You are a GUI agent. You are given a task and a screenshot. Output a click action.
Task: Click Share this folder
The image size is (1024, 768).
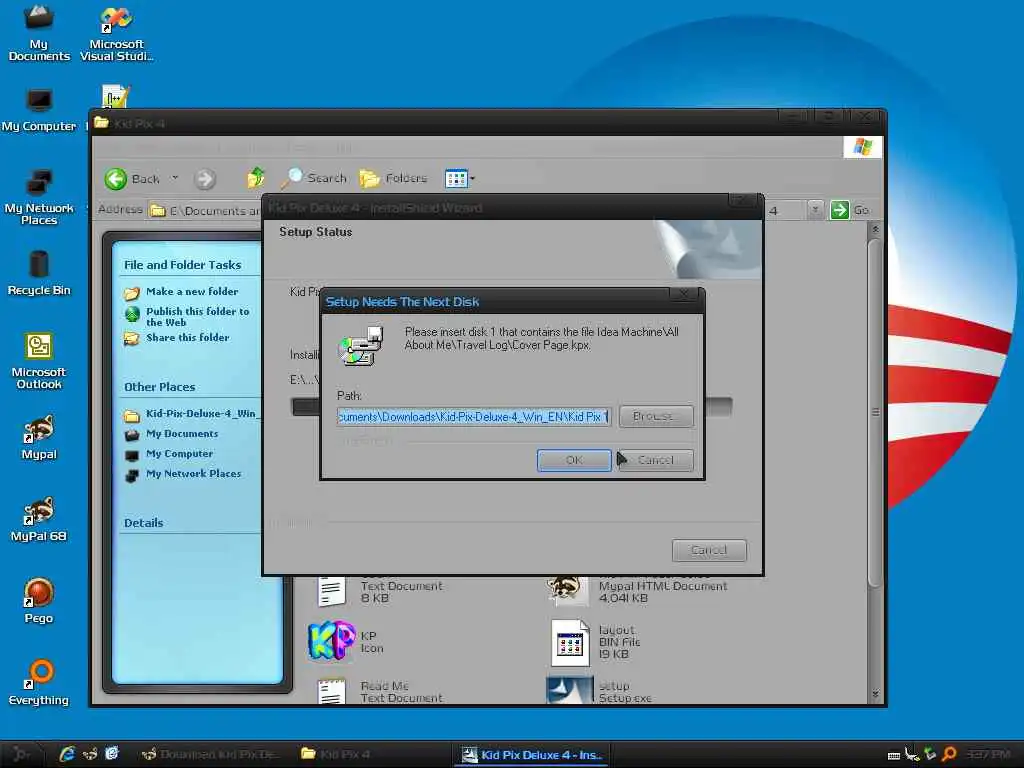click(x=187, y=338)
